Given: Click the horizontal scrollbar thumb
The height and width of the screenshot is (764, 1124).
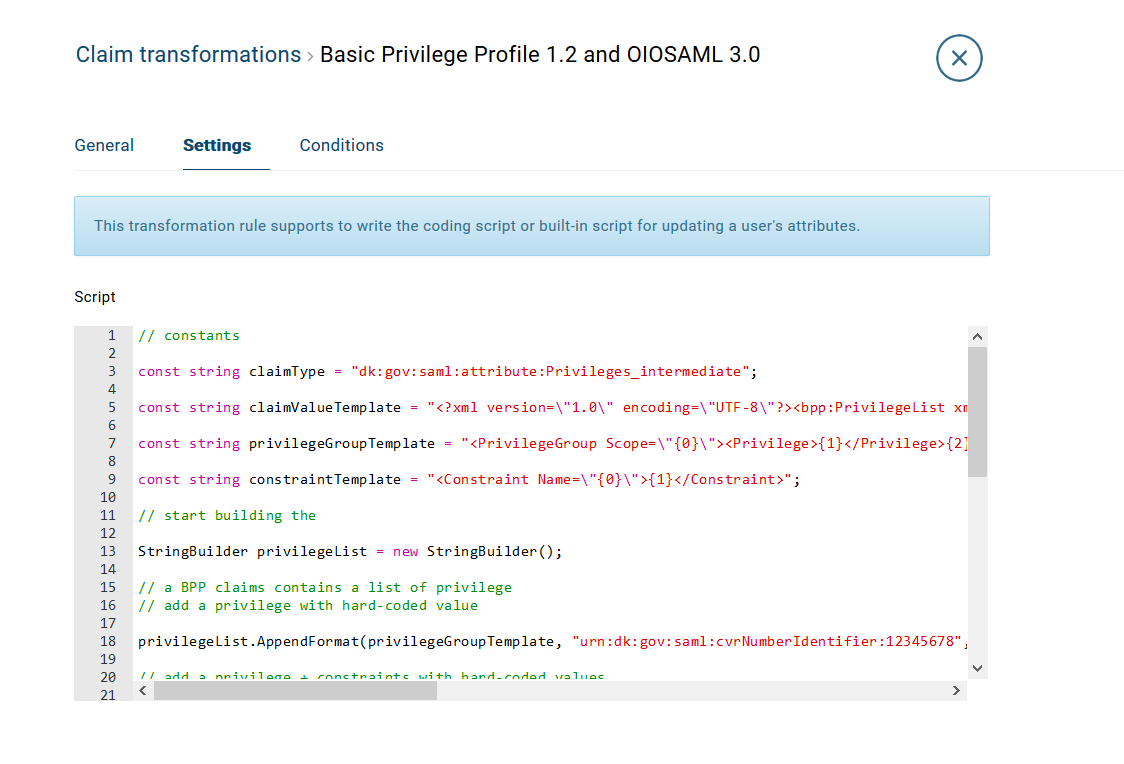Looking at the screenshot, I should pyautogui.click(x=295, y=691).
